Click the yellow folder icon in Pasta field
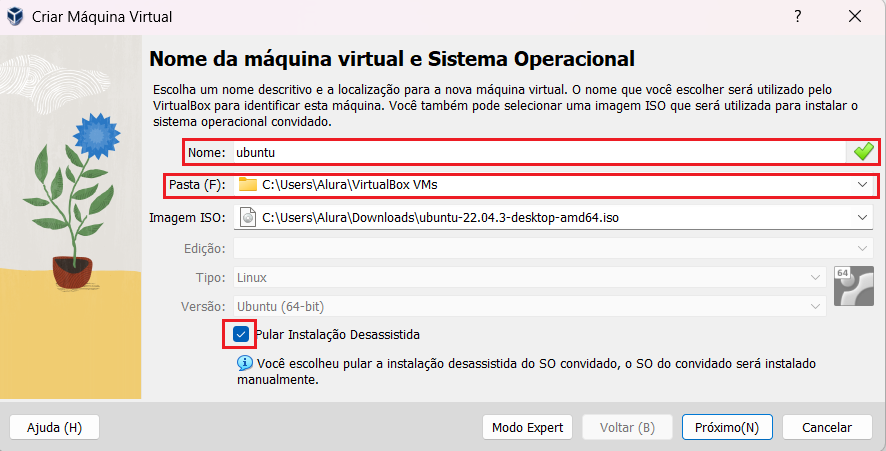 247,184
